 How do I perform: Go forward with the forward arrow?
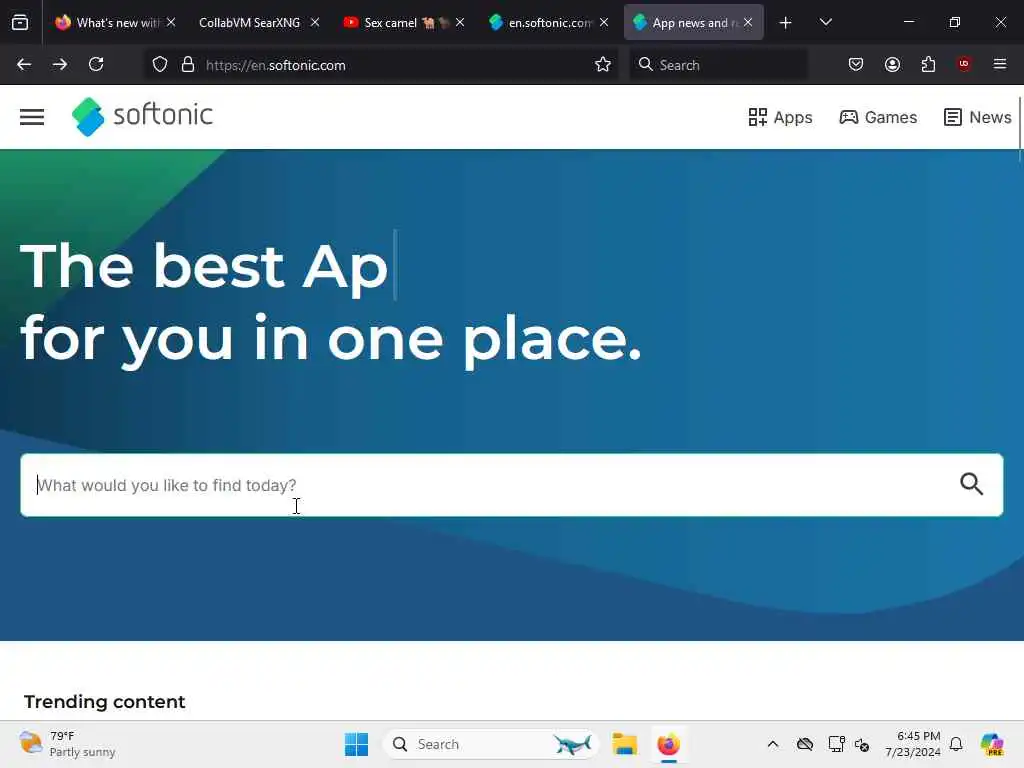[x=60, y=64]
